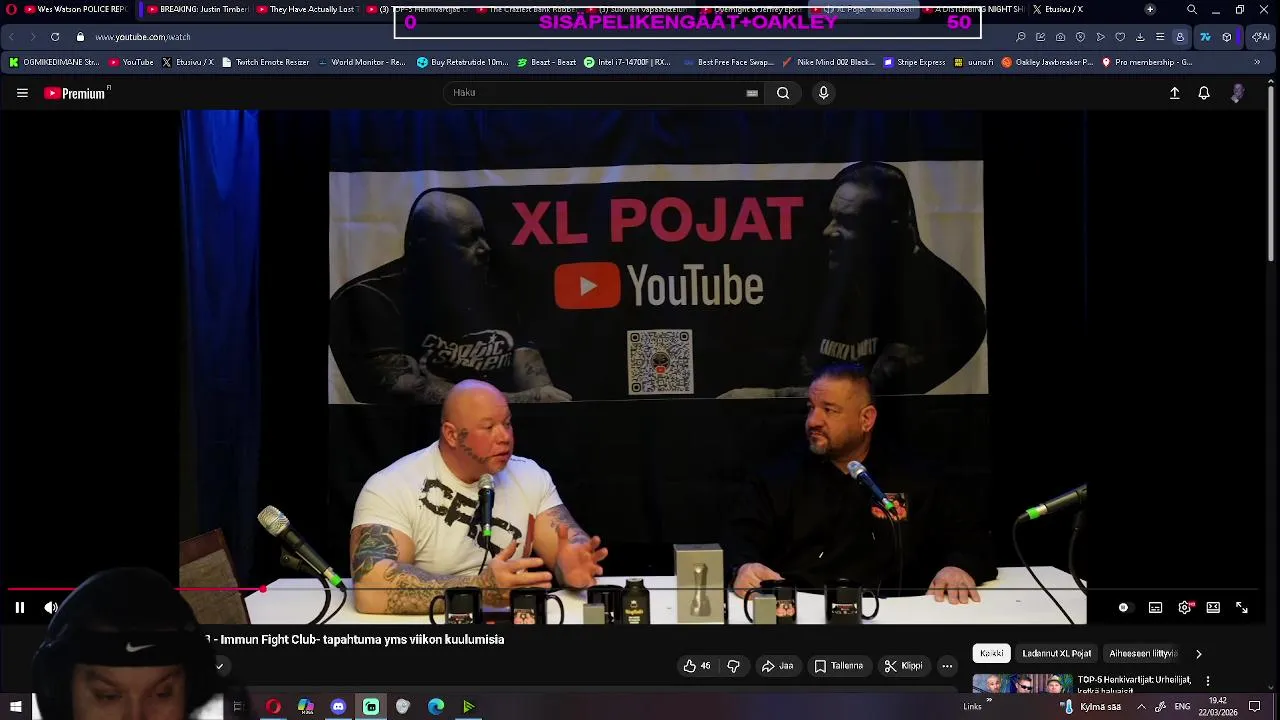Submit search with magnifying glass button

click(783, 93)
